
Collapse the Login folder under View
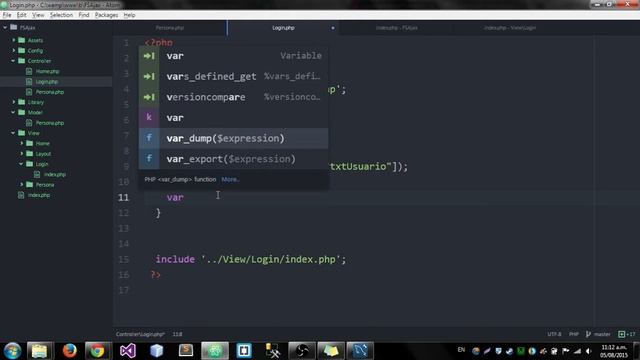click(22, 164)
